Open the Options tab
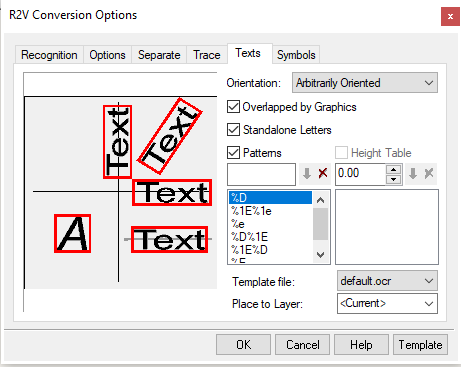This screenshot has height=369, width=463. [x=107, y=55]
